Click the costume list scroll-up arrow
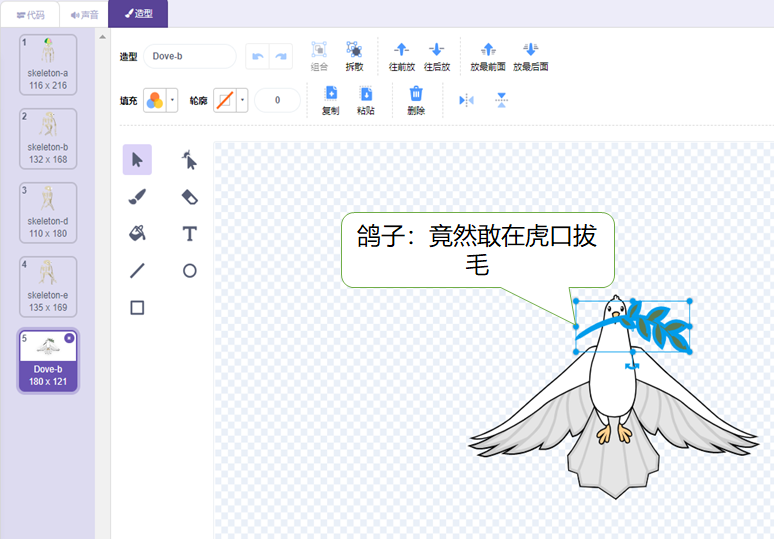 (x=102, y=37)
